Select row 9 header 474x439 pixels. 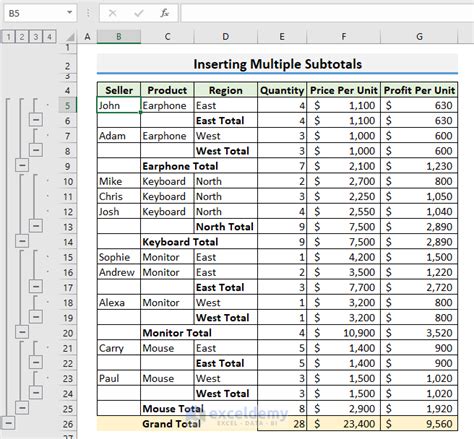click(x=68, y=166)
